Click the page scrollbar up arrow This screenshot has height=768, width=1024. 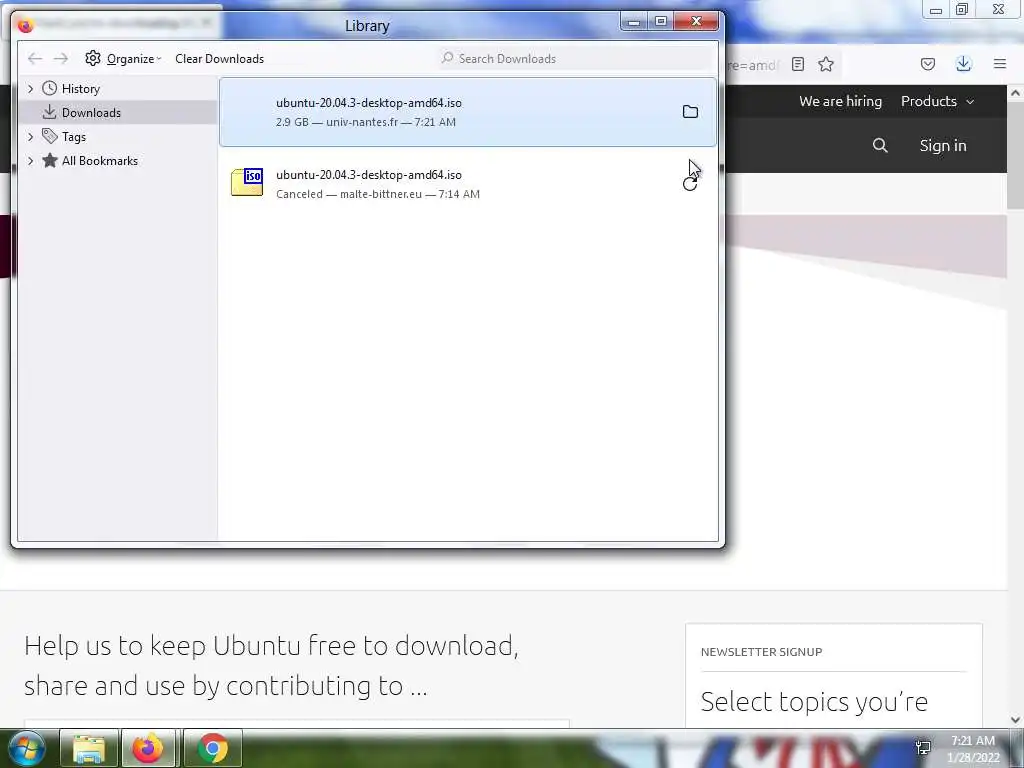1016,93
